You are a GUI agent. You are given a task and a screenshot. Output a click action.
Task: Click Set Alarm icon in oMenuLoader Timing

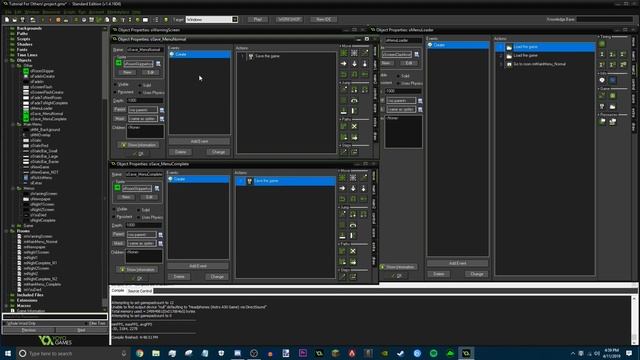[602, 44]
